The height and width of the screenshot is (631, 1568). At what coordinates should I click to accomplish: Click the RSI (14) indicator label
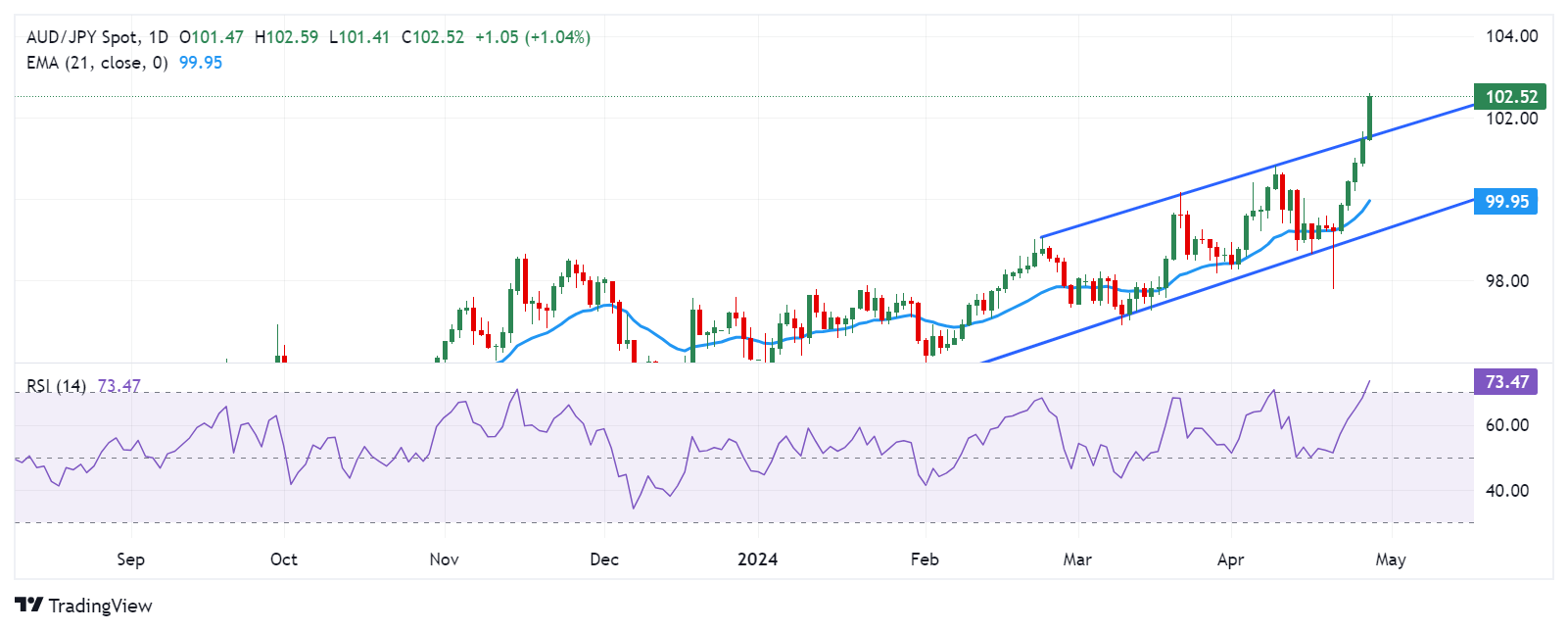[x=56, y=386]
